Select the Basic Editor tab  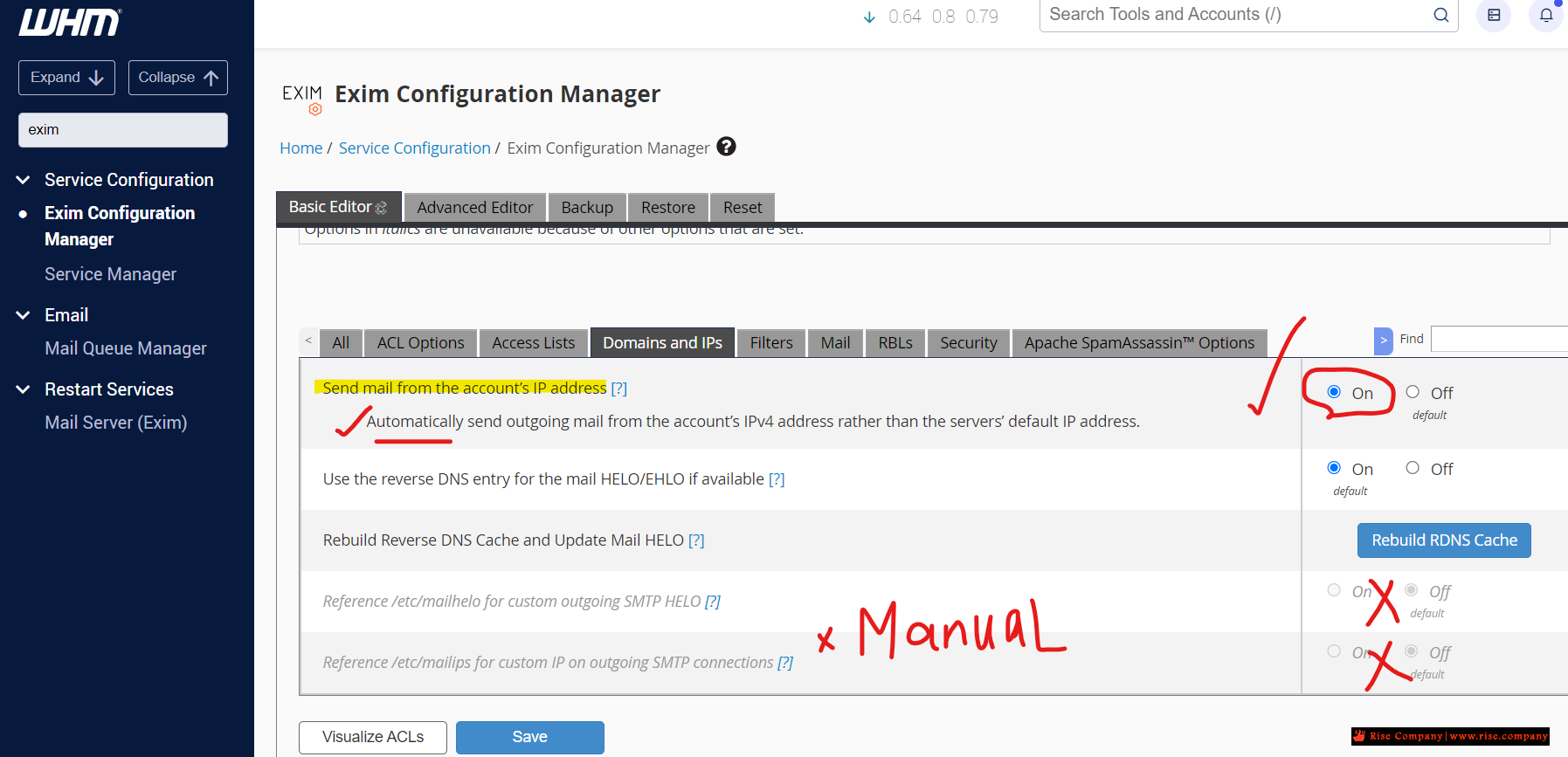339,207
